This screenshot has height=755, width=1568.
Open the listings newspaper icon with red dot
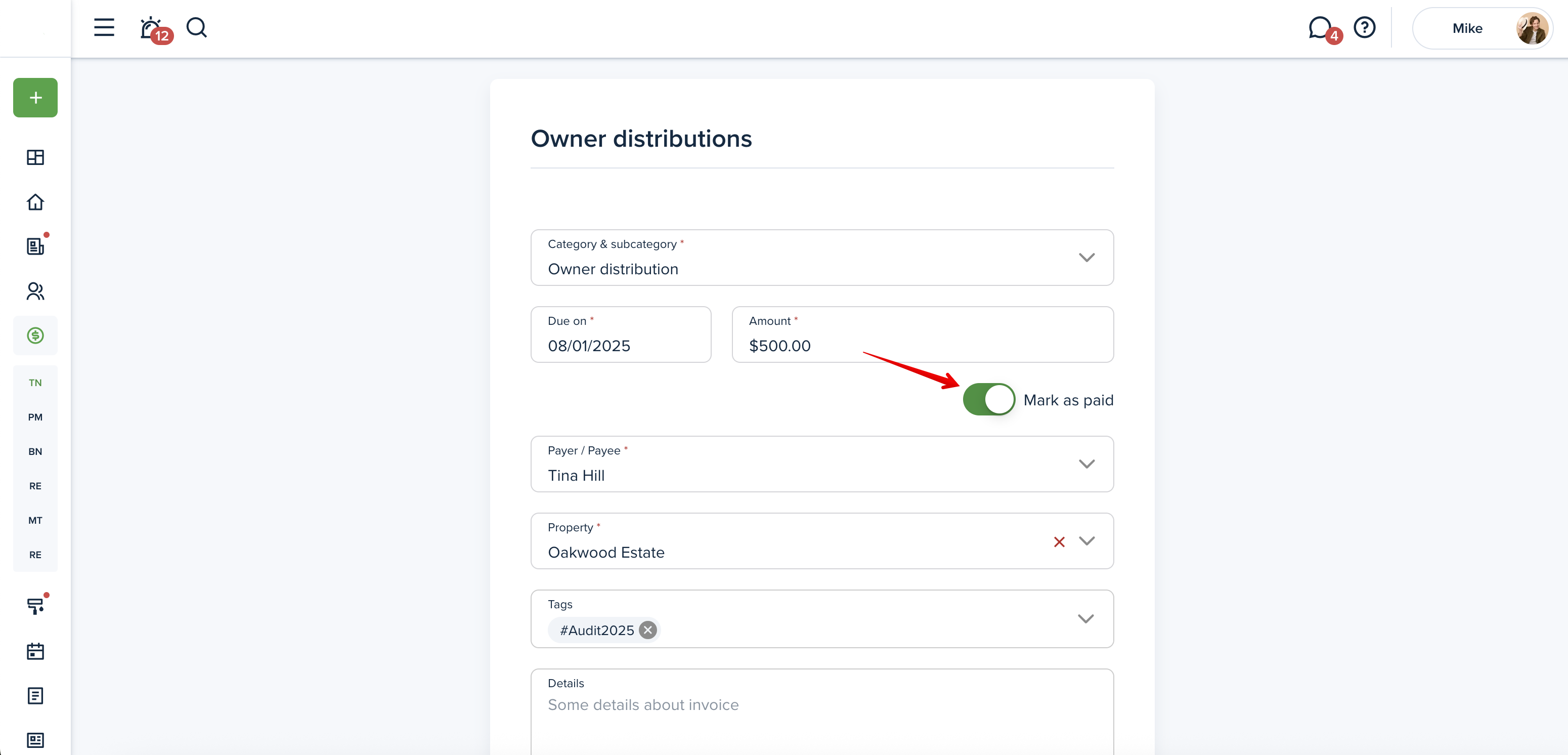click(36, 245)
